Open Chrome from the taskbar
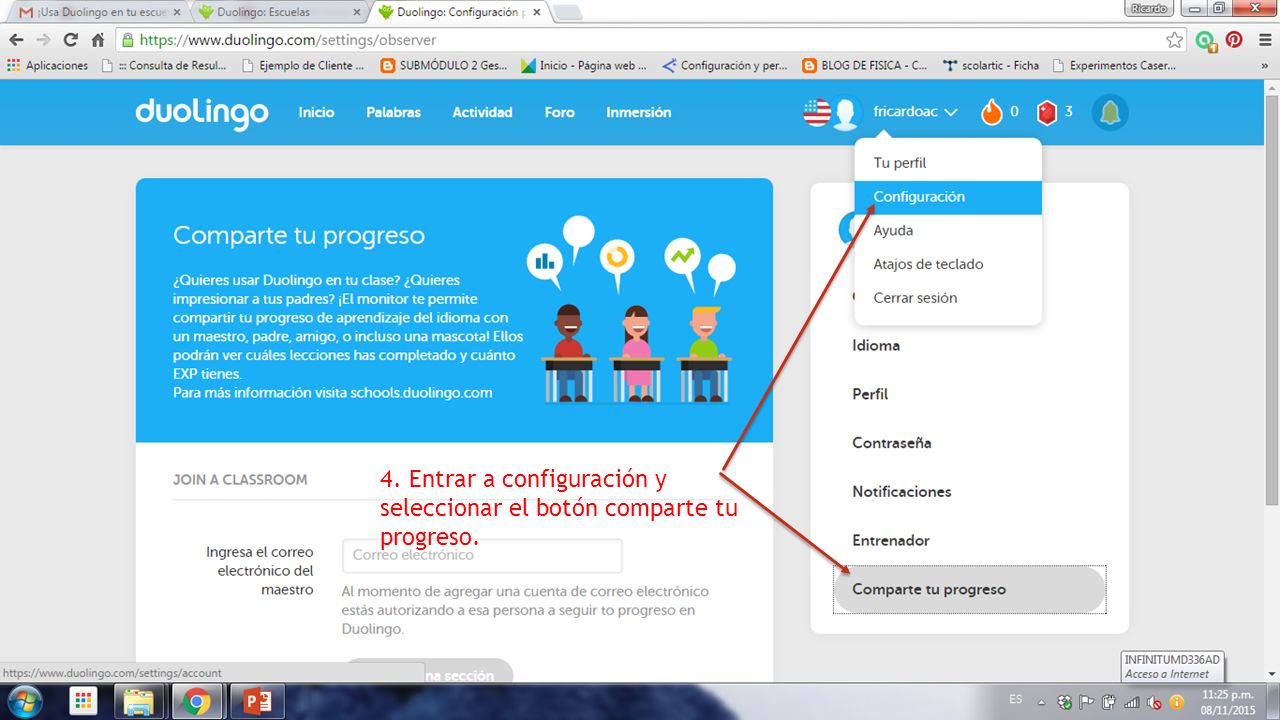1280x720 pixels. click(197, 702)
